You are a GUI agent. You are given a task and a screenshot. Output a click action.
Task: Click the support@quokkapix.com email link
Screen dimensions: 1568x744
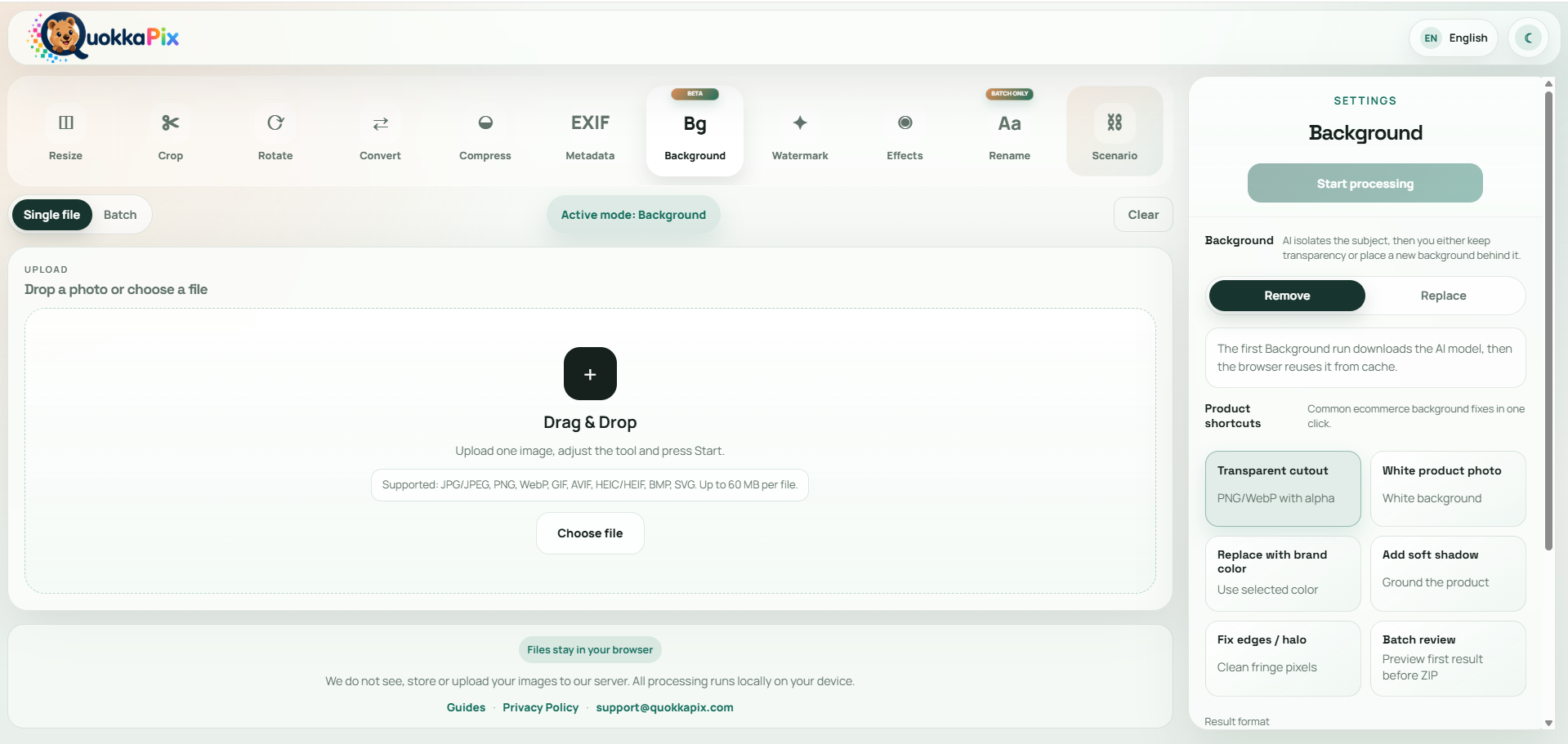pyautogui.click(x=664, y=707)
